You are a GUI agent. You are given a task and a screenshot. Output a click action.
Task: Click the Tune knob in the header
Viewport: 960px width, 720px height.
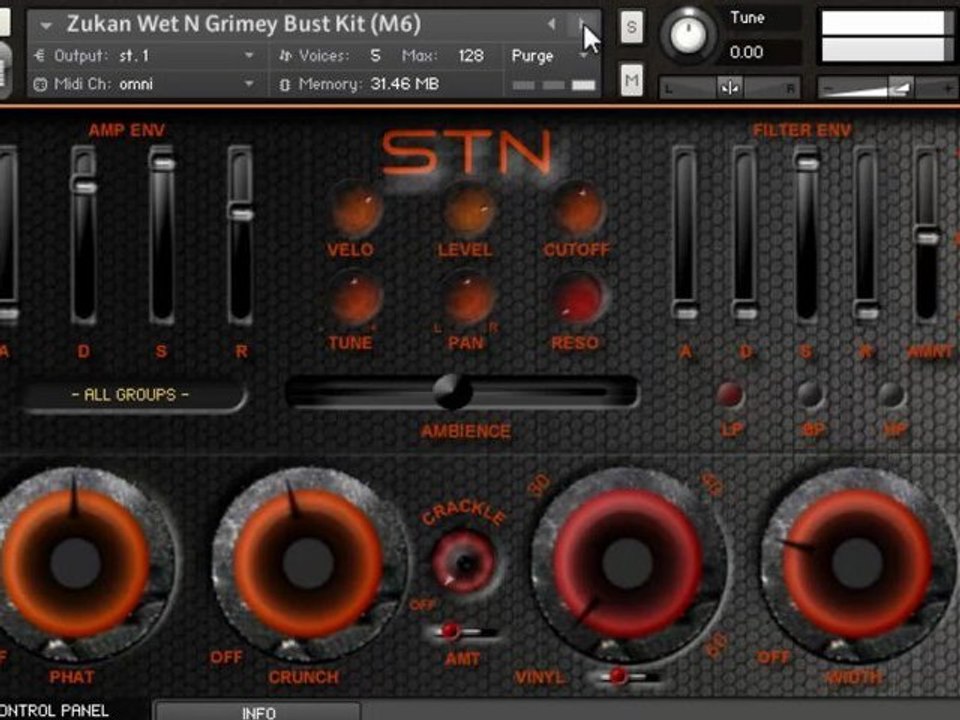[x=689, y=35]
